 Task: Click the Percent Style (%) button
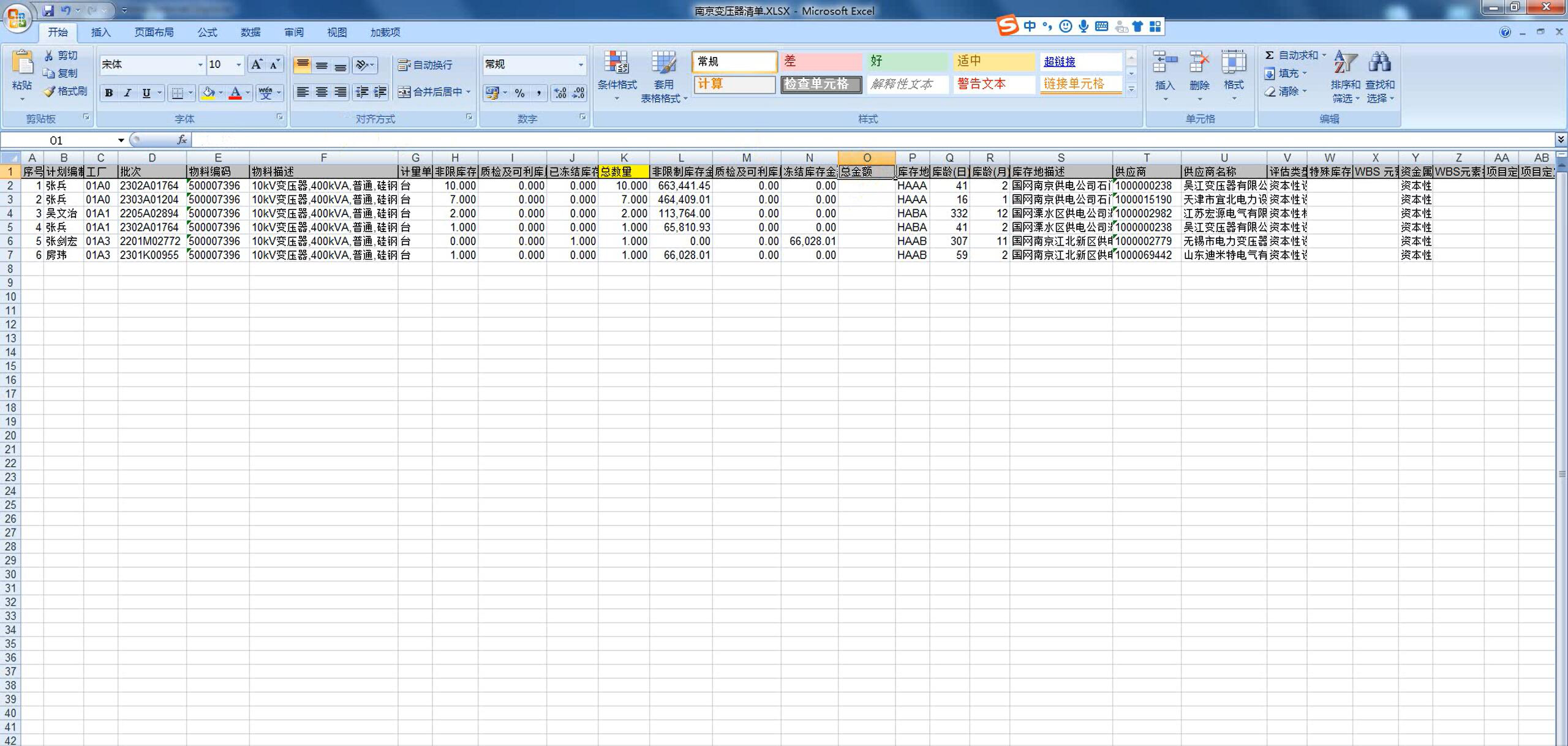coord(519,92)
